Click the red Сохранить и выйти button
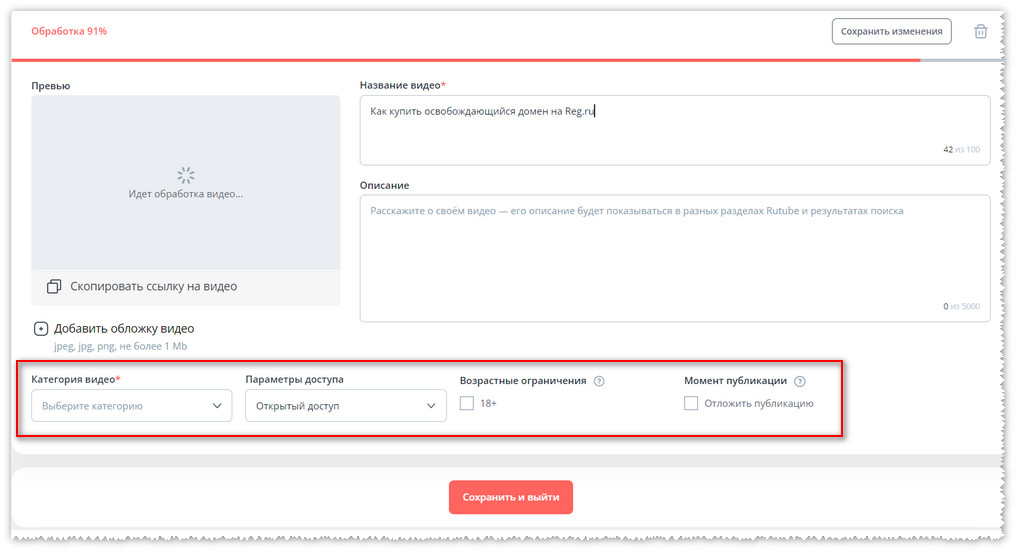This screenshot has height=557, width=1022. pos(510,497)
